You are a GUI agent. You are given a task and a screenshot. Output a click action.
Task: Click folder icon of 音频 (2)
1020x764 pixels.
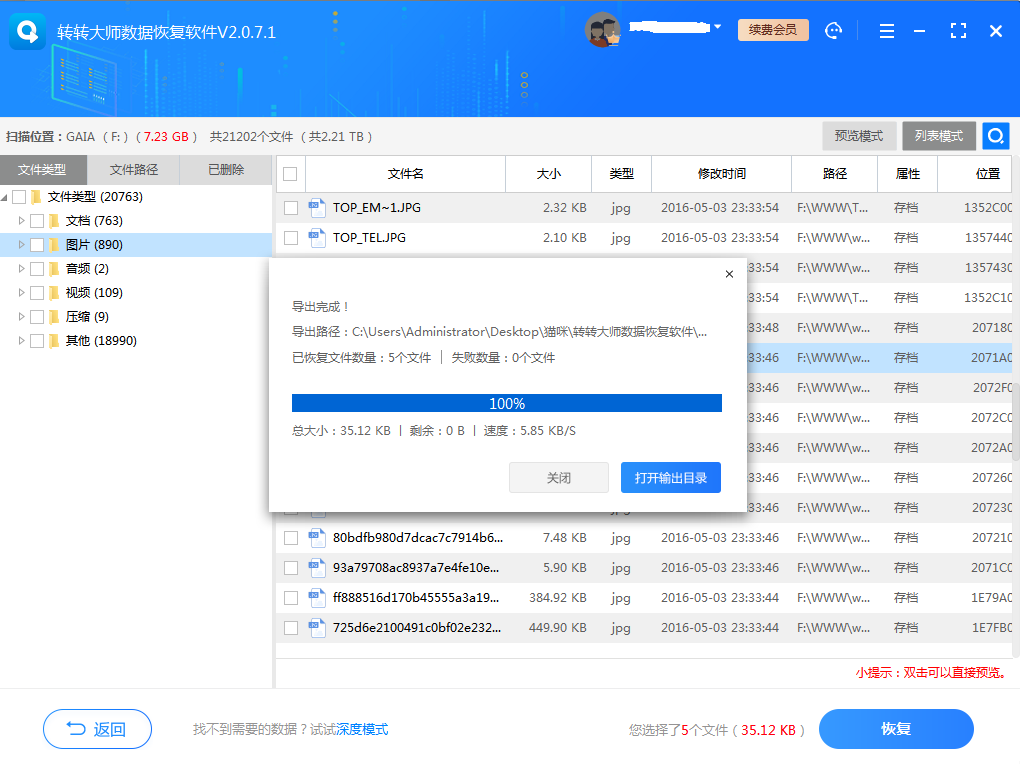coord(55,269)
